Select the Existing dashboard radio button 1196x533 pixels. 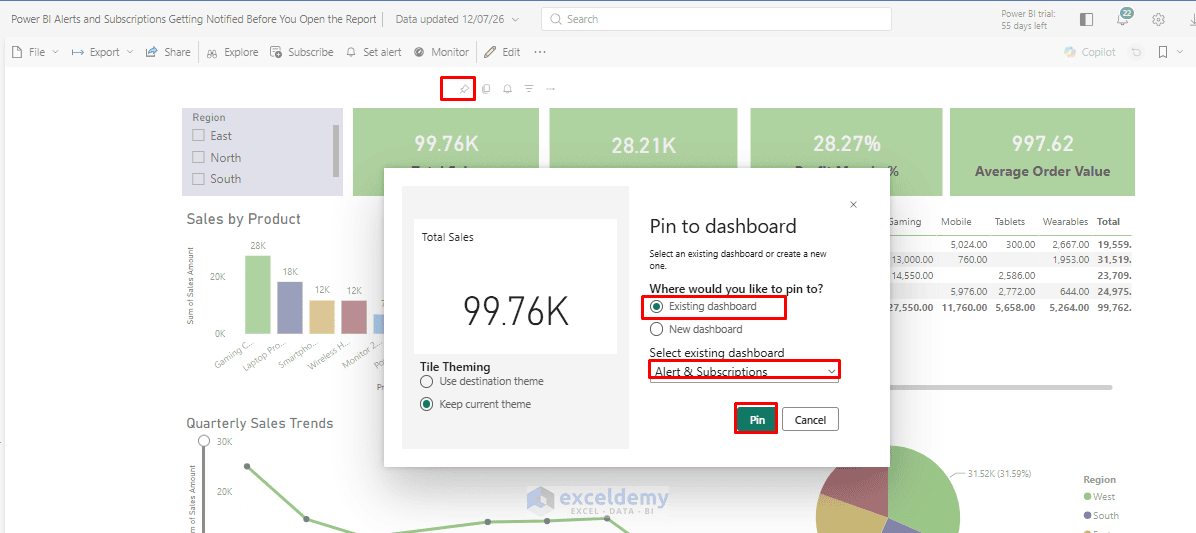click(656, 307)
